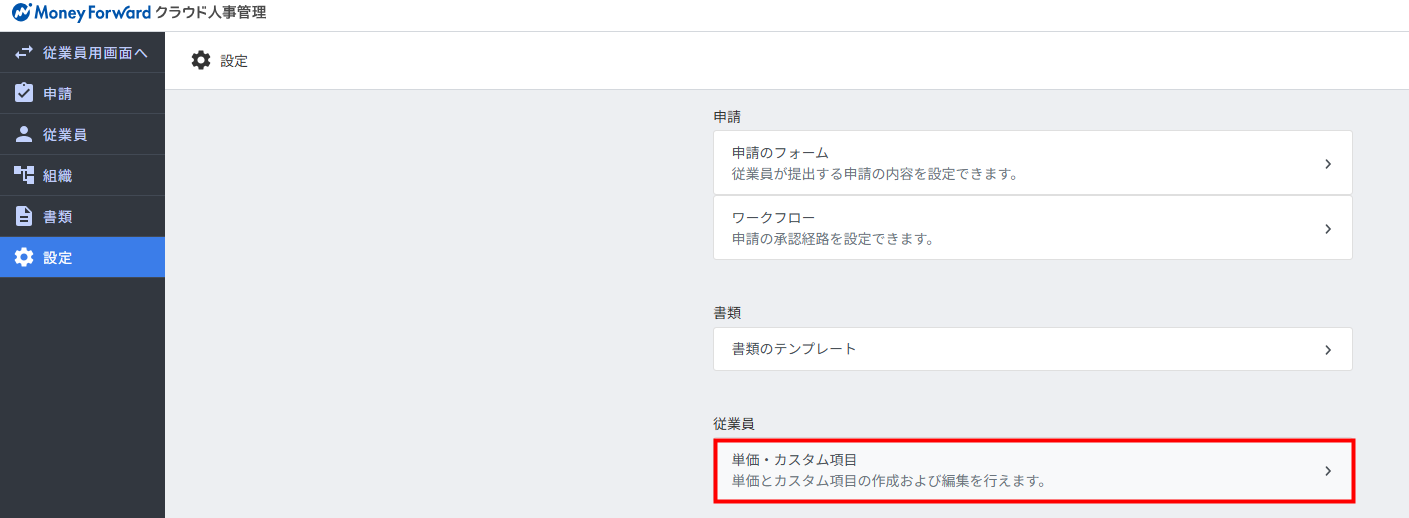
Task: Click the person icon beside 従業員
Action: pos(24,134)
